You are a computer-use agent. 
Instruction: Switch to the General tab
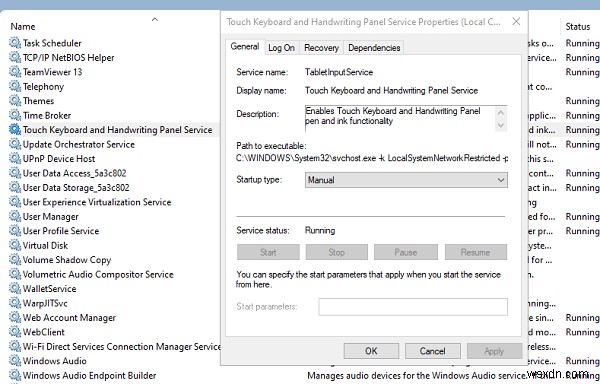point(245,47)
